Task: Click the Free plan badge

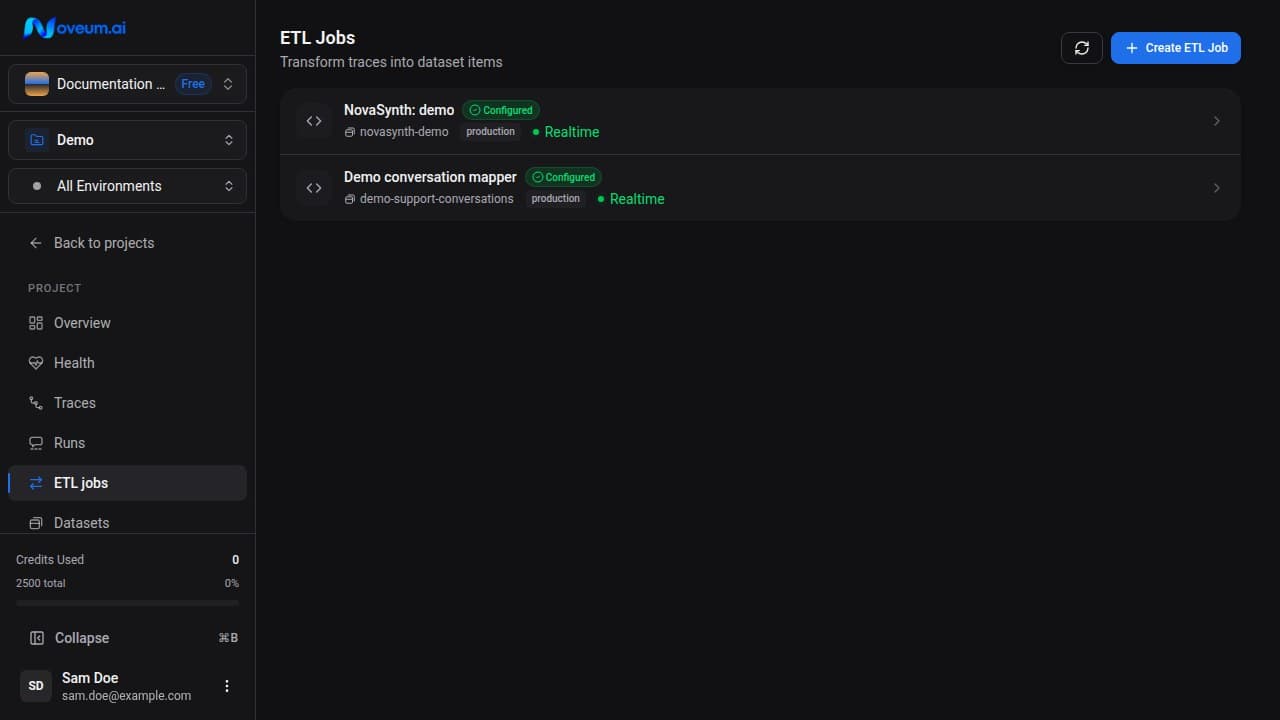Action: click(x=193, y=84)
